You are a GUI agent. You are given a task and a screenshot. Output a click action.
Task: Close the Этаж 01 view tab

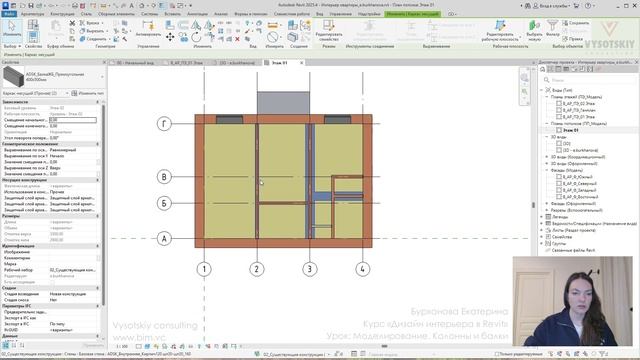[302, 63]
